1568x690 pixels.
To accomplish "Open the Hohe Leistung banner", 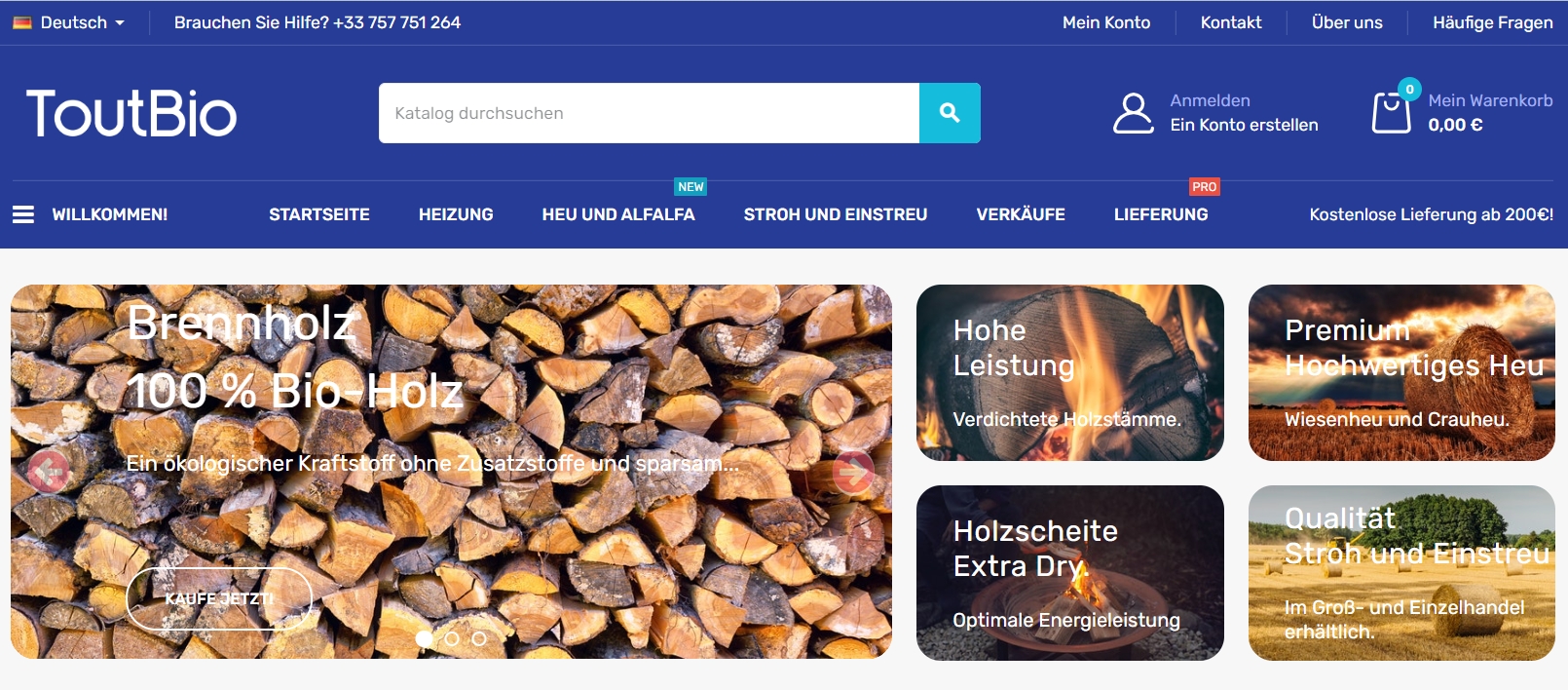I will coord(1070,372).
